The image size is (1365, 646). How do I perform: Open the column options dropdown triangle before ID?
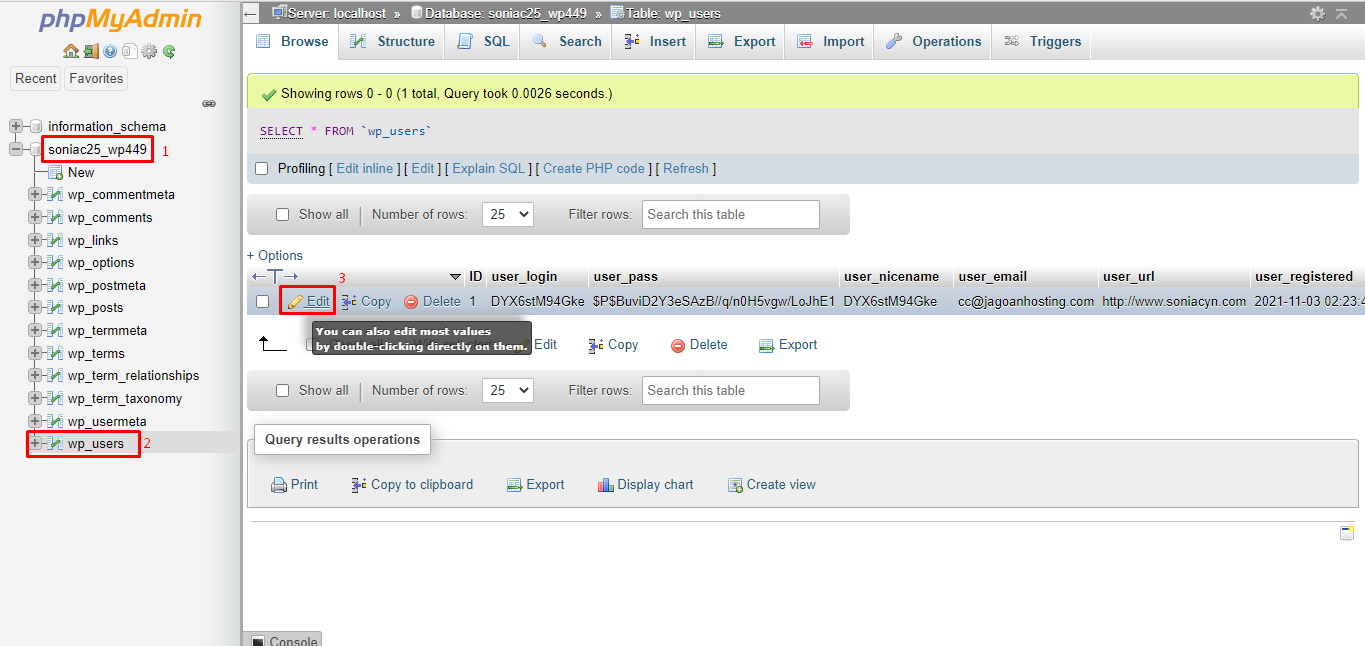click(x=456, y=277)
